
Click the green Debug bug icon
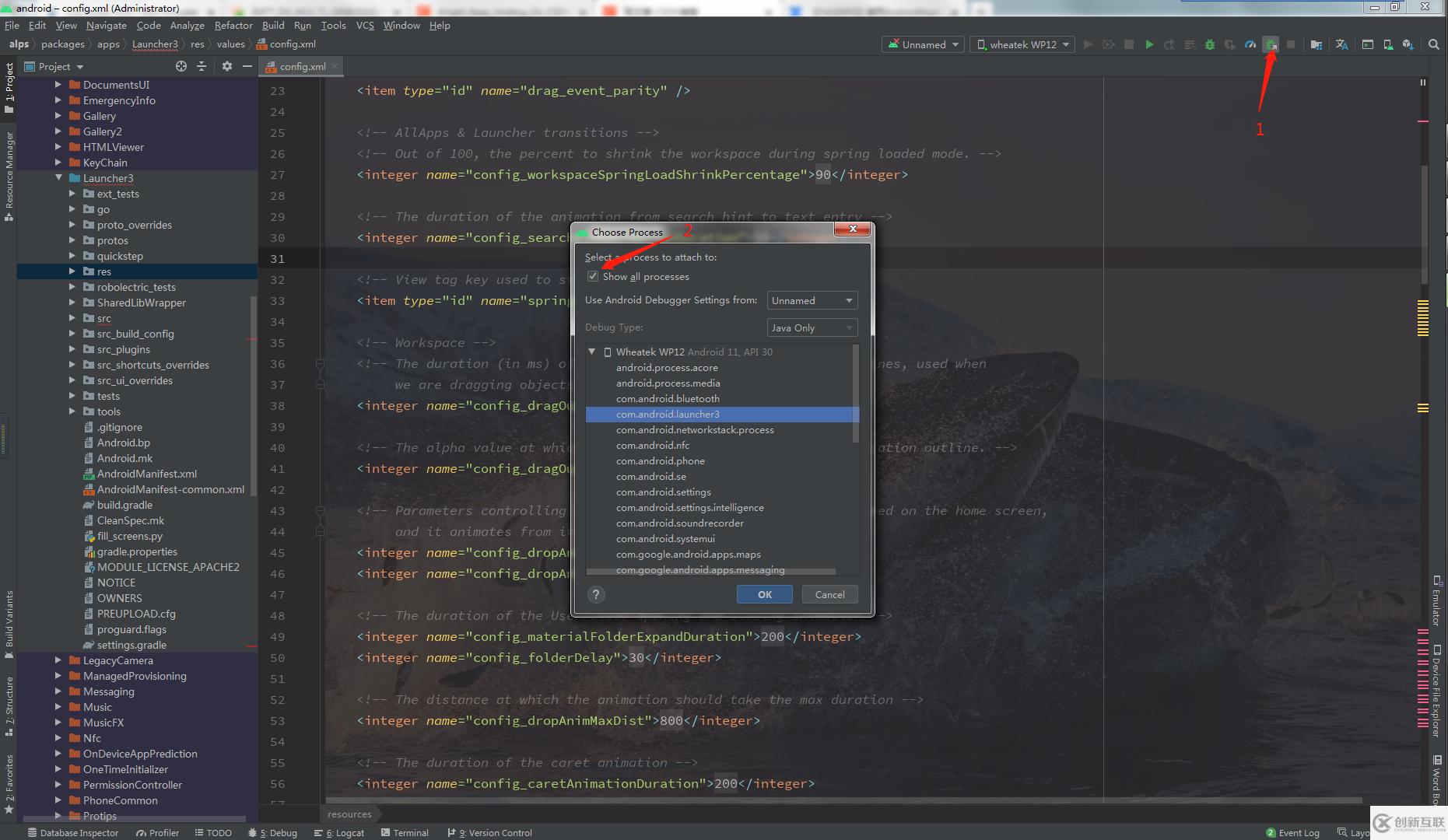click(1209, 45)
